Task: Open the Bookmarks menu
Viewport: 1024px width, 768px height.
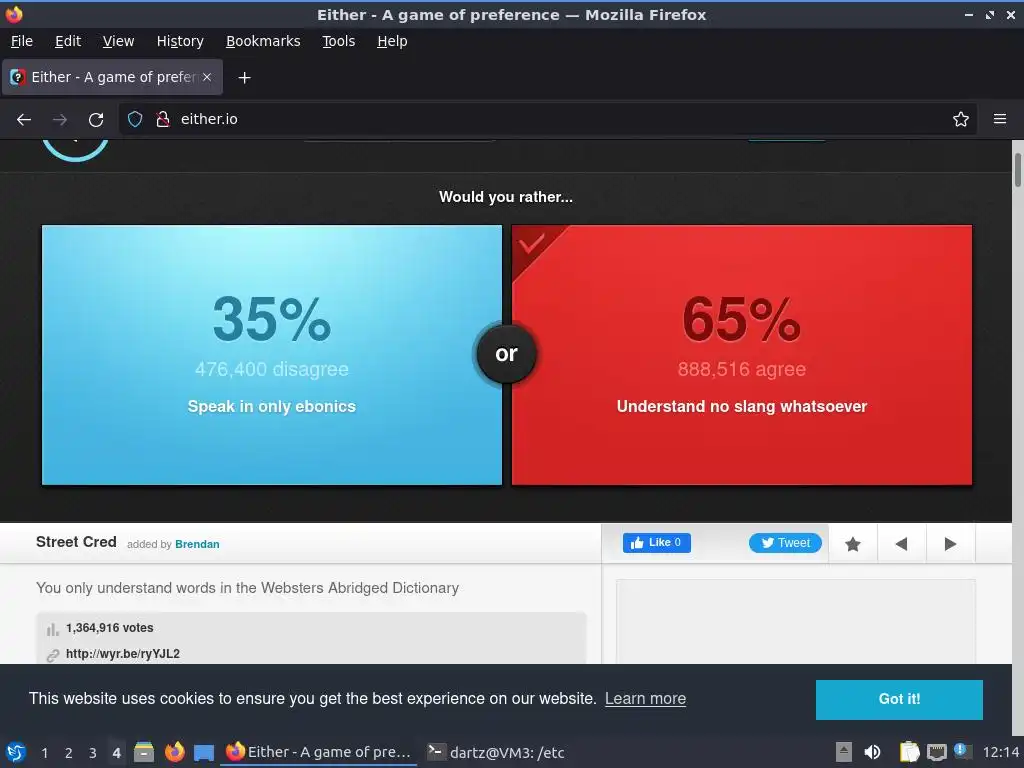Action: [x=263, y=41]
